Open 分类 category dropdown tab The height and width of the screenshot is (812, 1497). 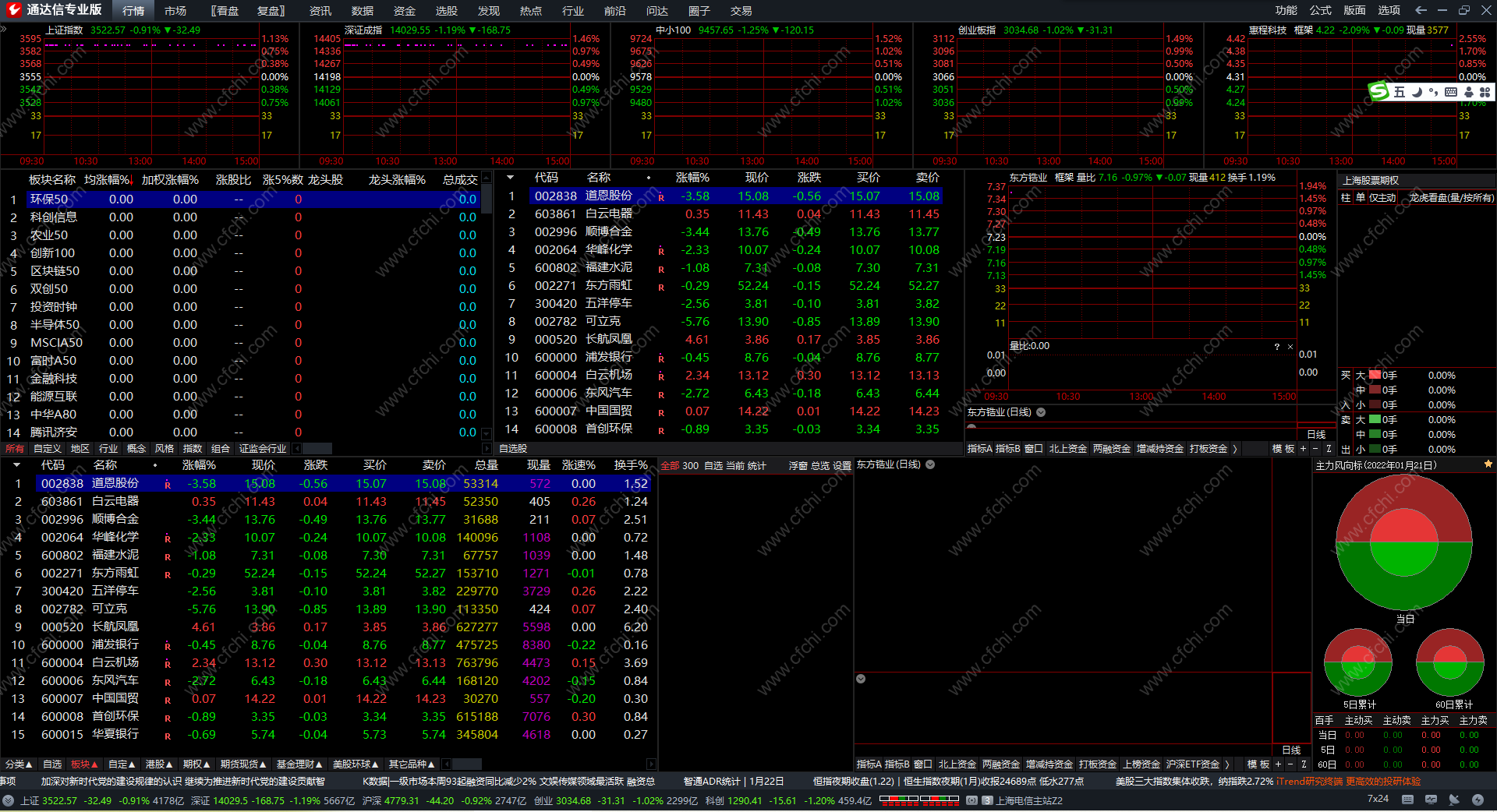click(19, 764)
